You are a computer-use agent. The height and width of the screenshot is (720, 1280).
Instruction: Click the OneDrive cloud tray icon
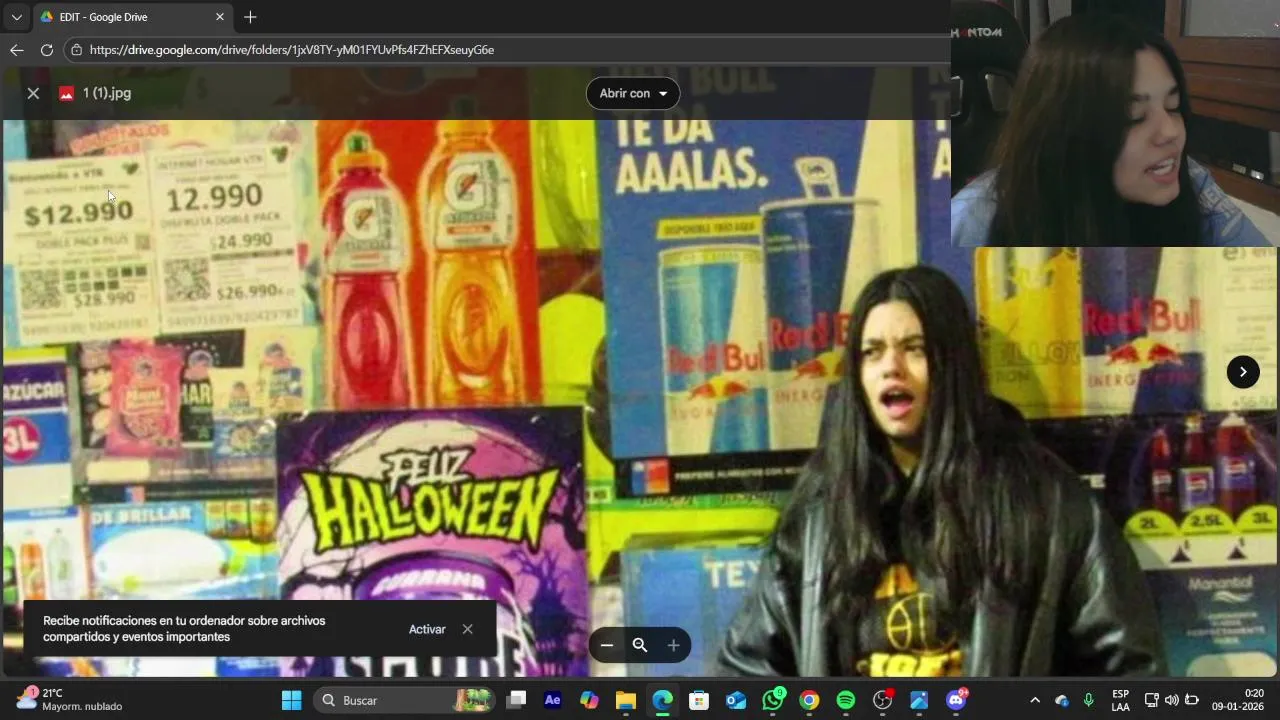tap(1062, 700)
